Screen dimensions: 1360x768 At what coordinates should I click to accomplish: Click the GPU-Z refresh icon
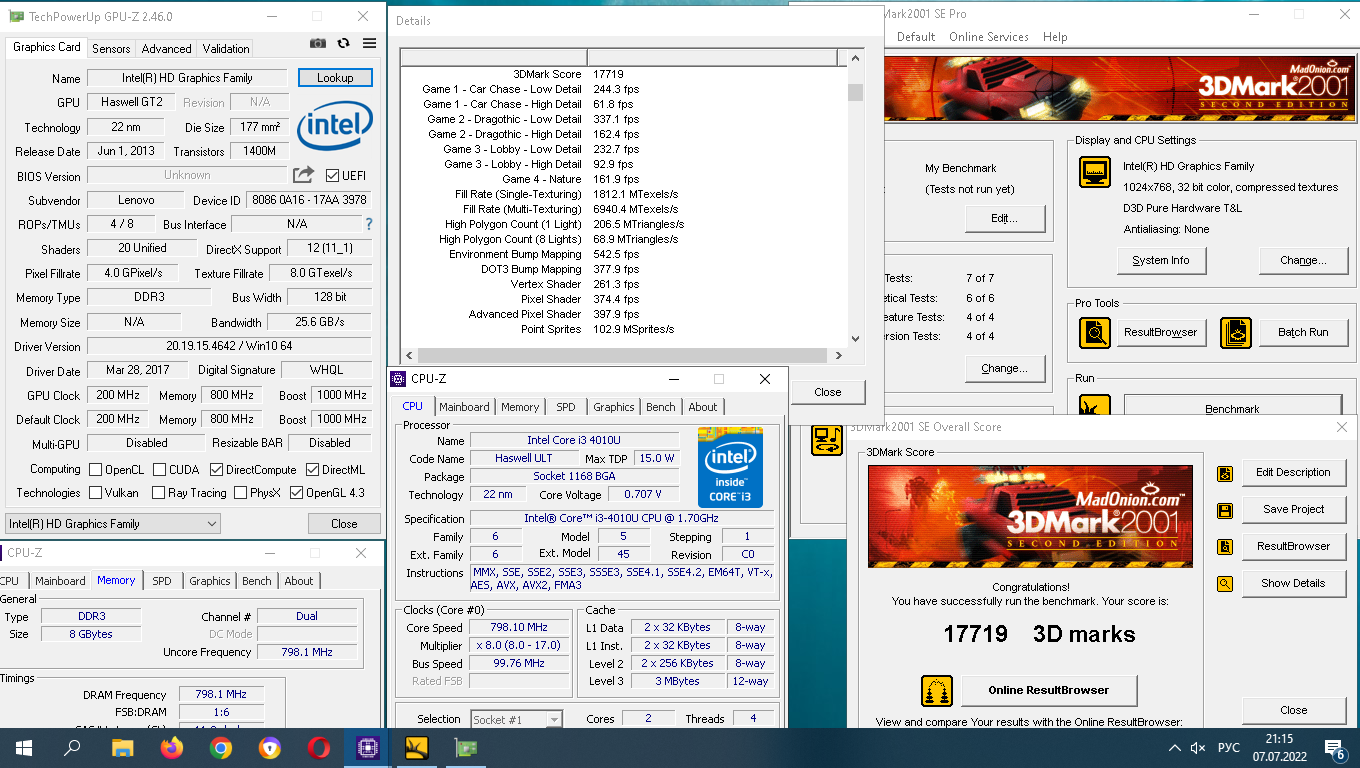point(344,44)
